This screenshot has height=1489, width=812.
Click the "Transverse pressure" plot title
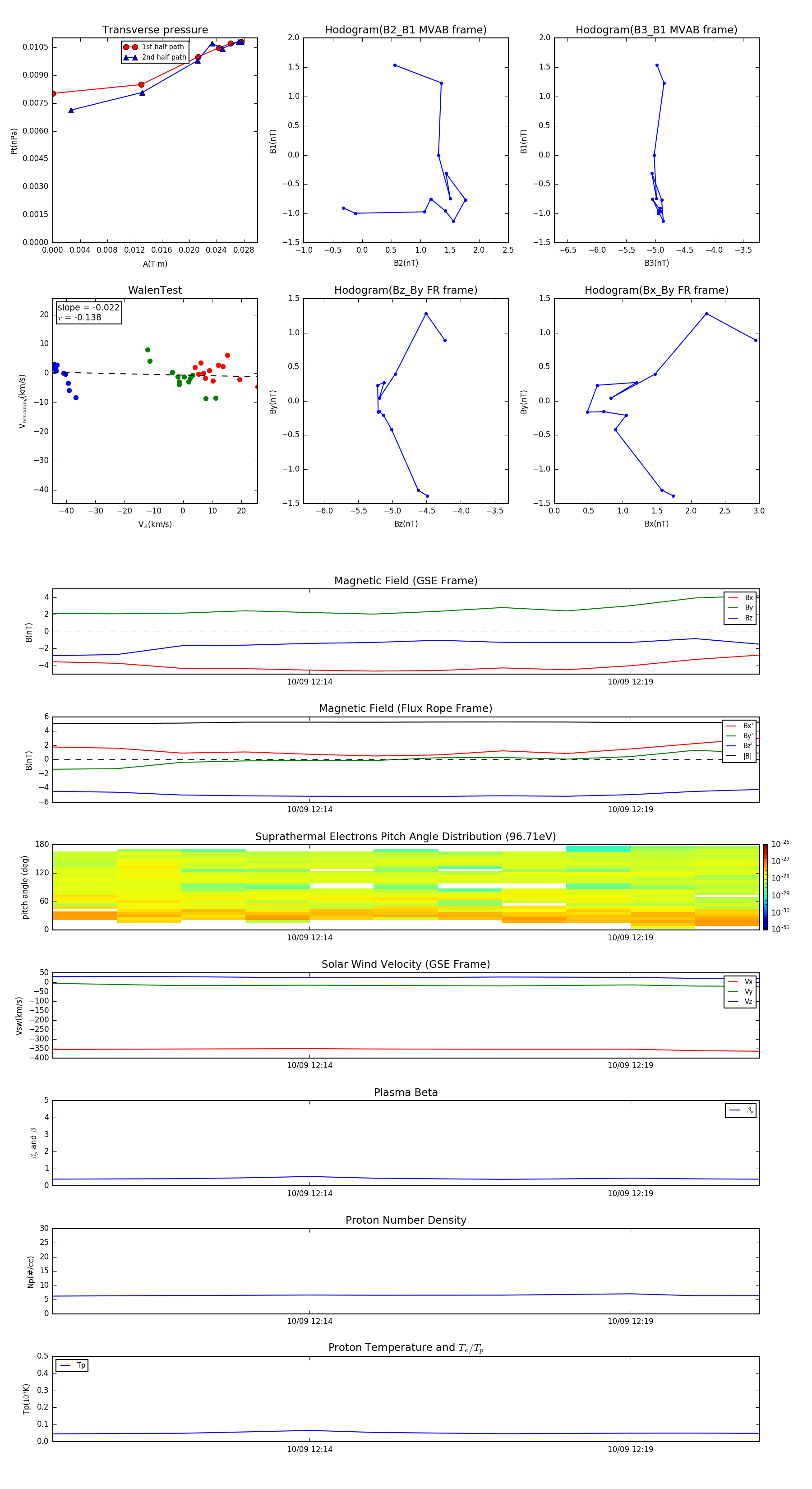click(x=155, y=30)
